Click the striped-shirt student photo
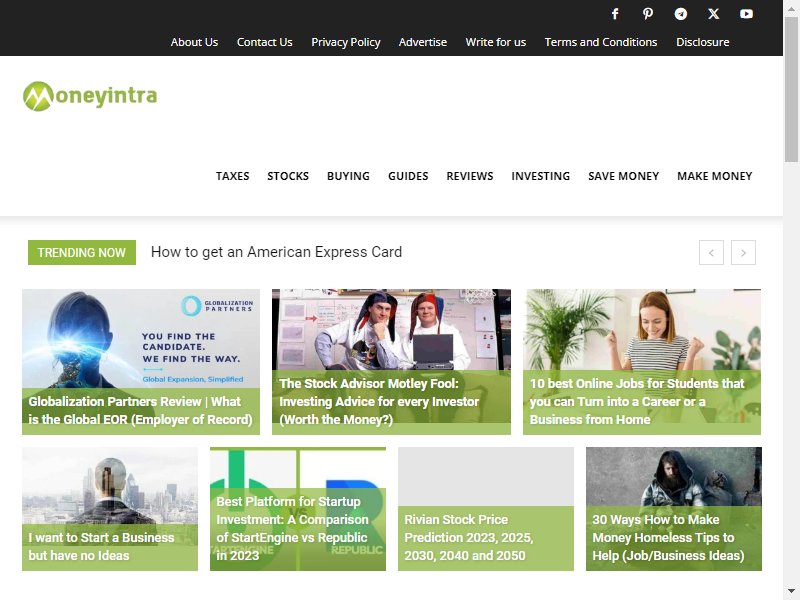The width and height of the screenshot is (800, 600). pos(642,330)
